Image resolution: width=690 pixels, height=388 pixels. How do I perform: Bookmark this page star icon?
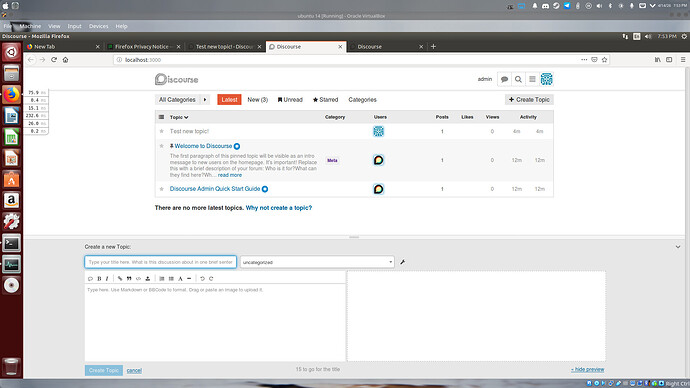(x=604, y=60)
